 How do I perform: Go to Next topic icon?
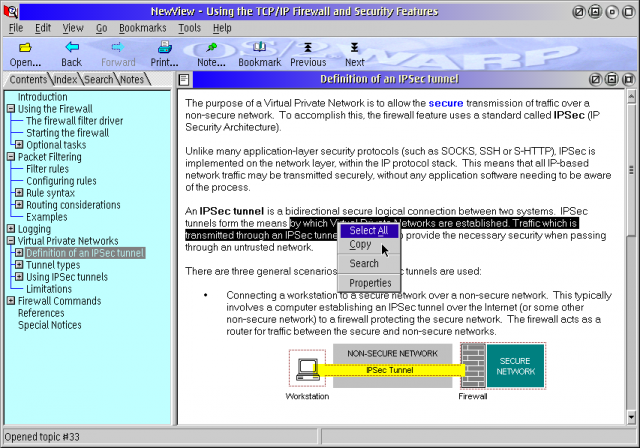[354, 47]
